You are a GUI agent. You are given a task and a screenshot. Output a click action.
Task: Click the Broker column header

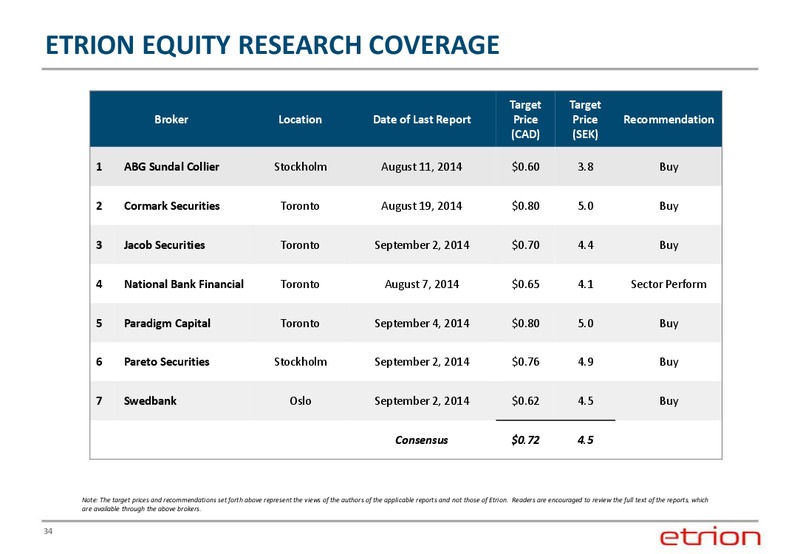coord(171,119)
